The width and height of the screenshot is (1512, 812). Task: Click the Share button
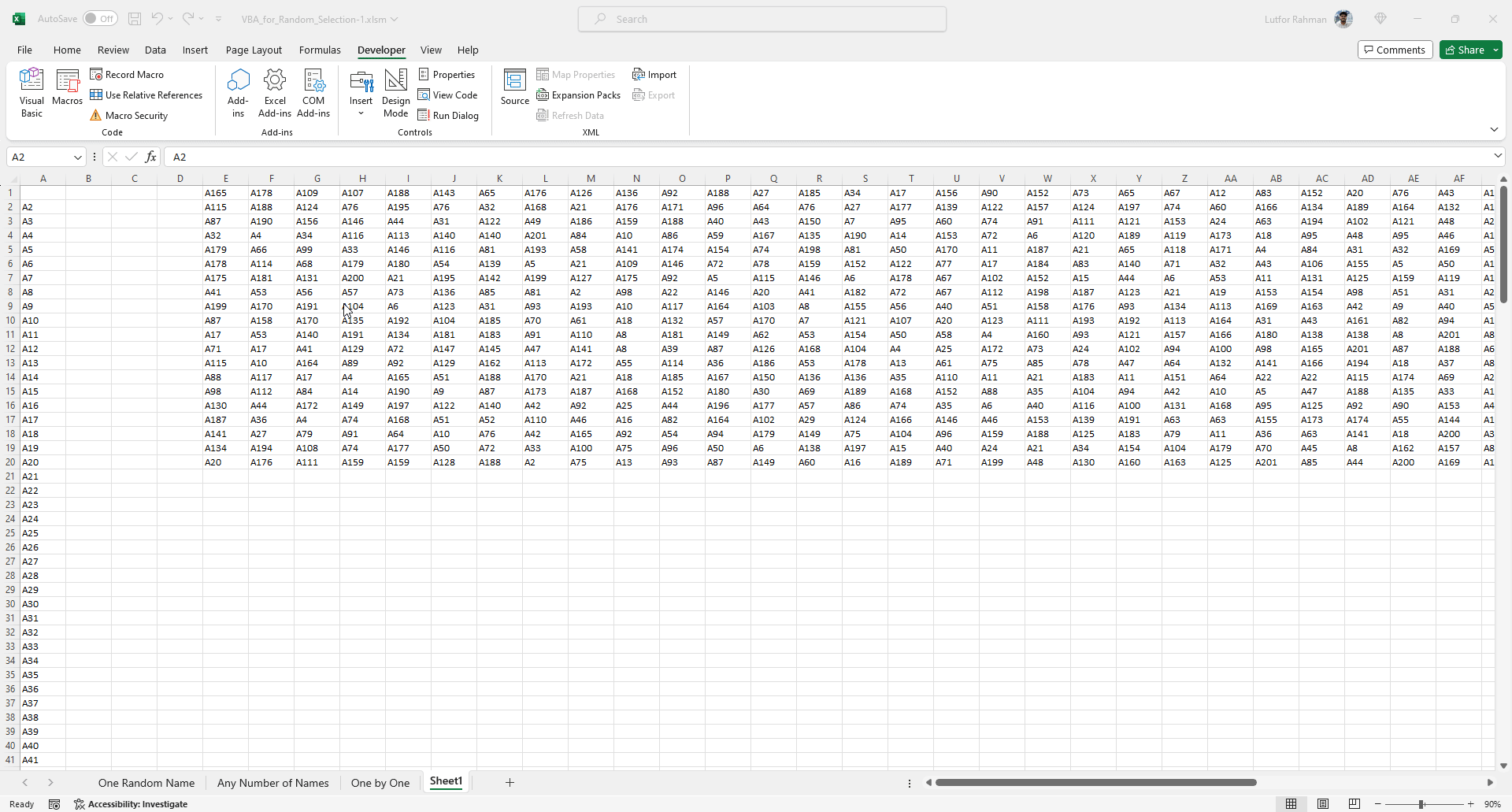(x=1465, y=50)
